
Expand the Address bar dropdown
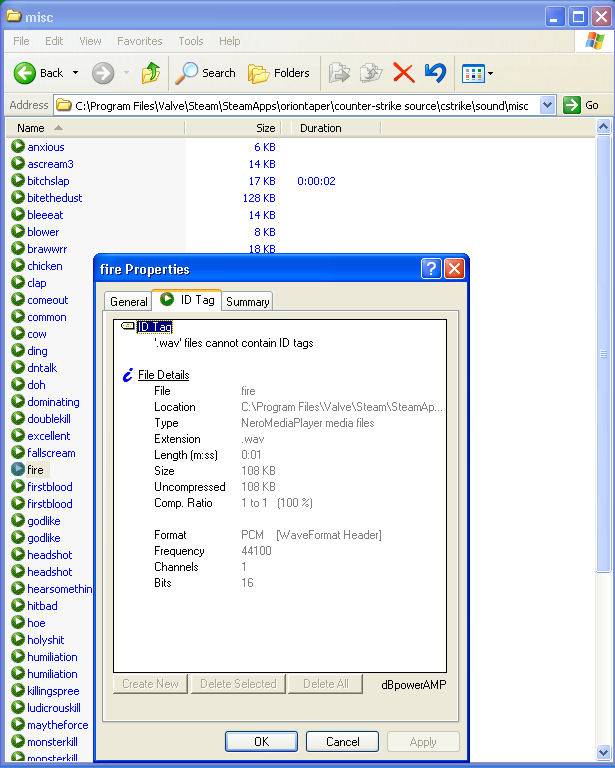547,105
